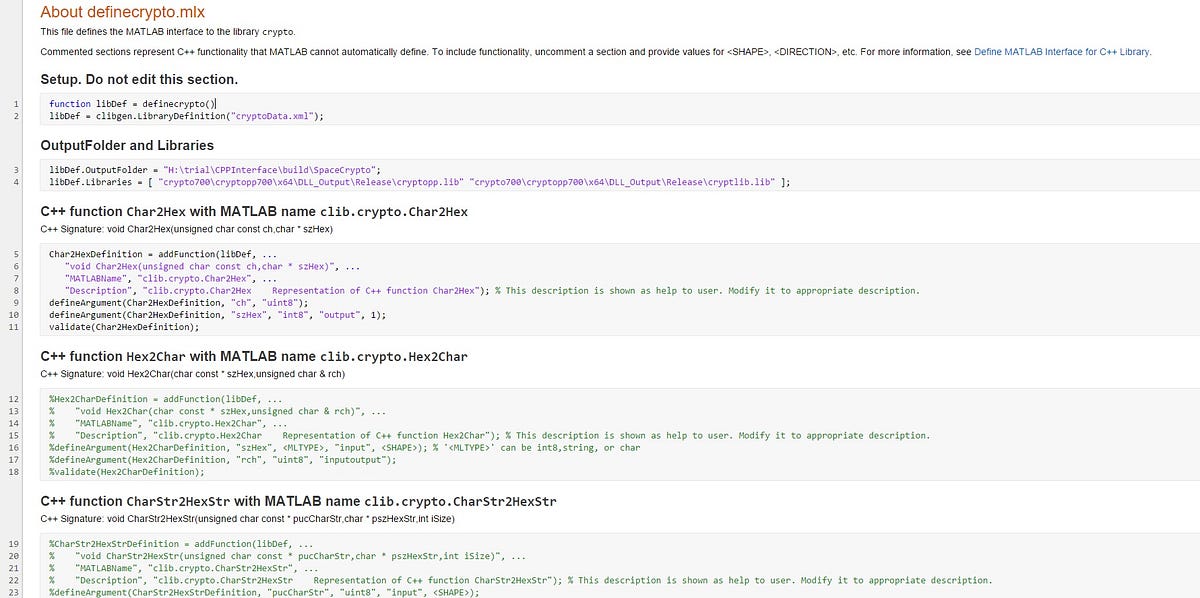The height and width of the screenshot is (598, 1200).
Task: Click the 'About definecrypto.mlx' title
Action: click(122, 12)
